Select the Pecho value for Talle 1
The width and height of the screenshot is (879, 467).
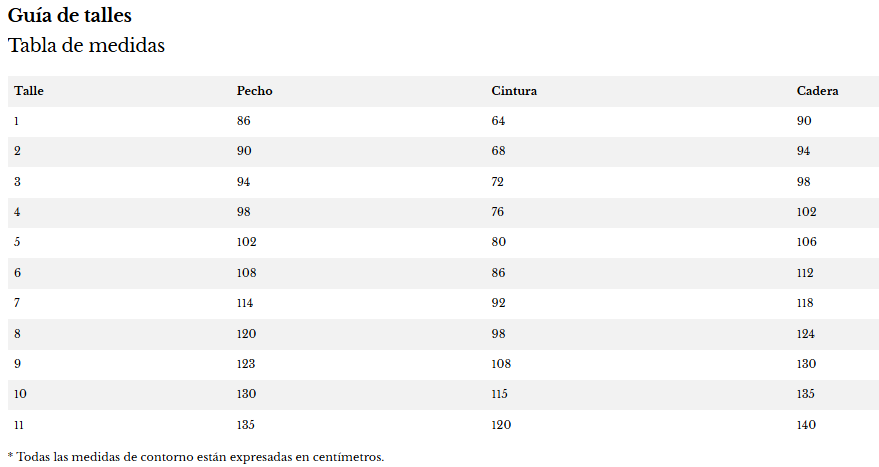point(244,121)
